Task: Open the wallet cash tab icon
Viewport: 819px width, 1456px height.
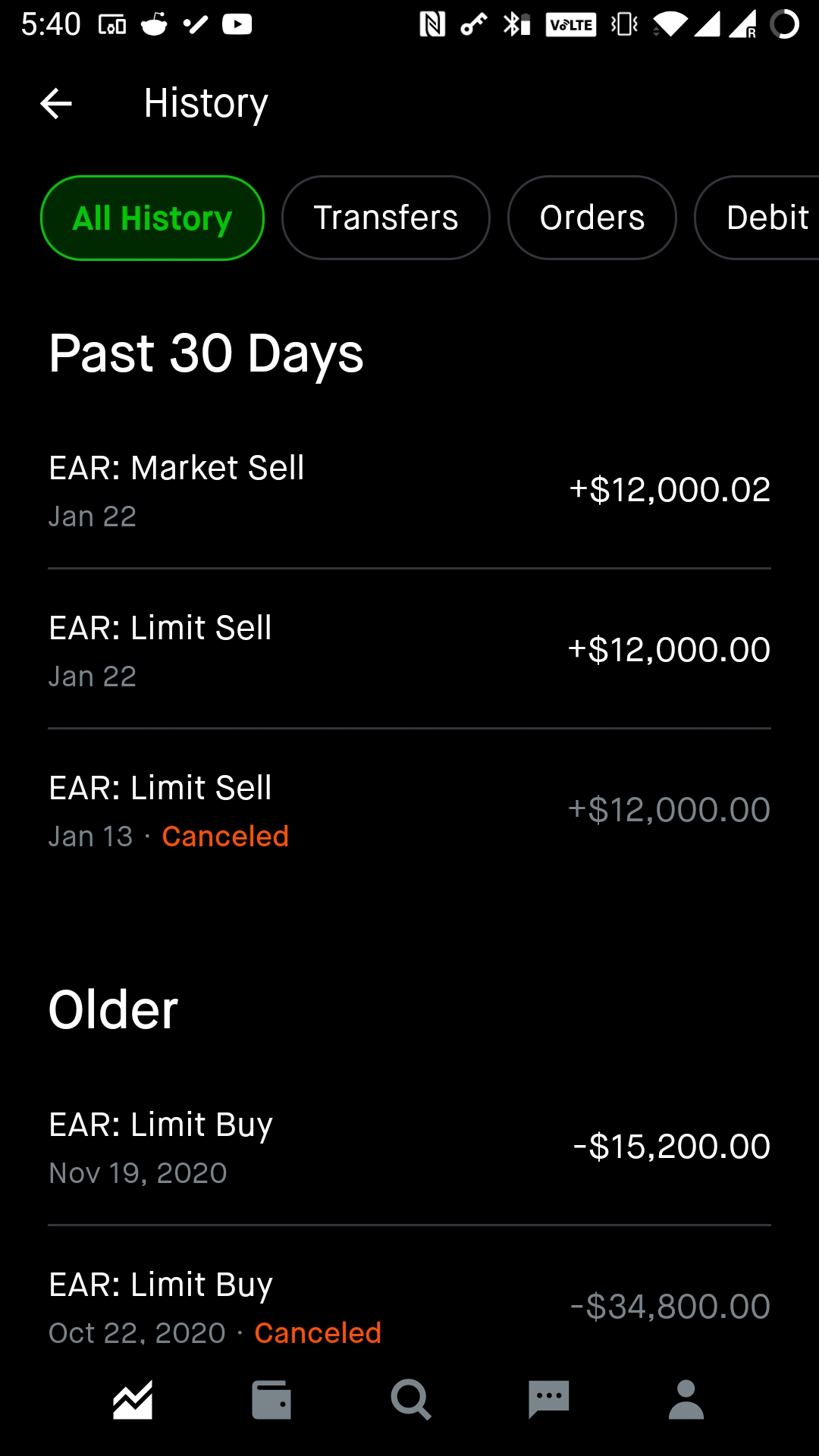Action: (x=271, y=1399)
